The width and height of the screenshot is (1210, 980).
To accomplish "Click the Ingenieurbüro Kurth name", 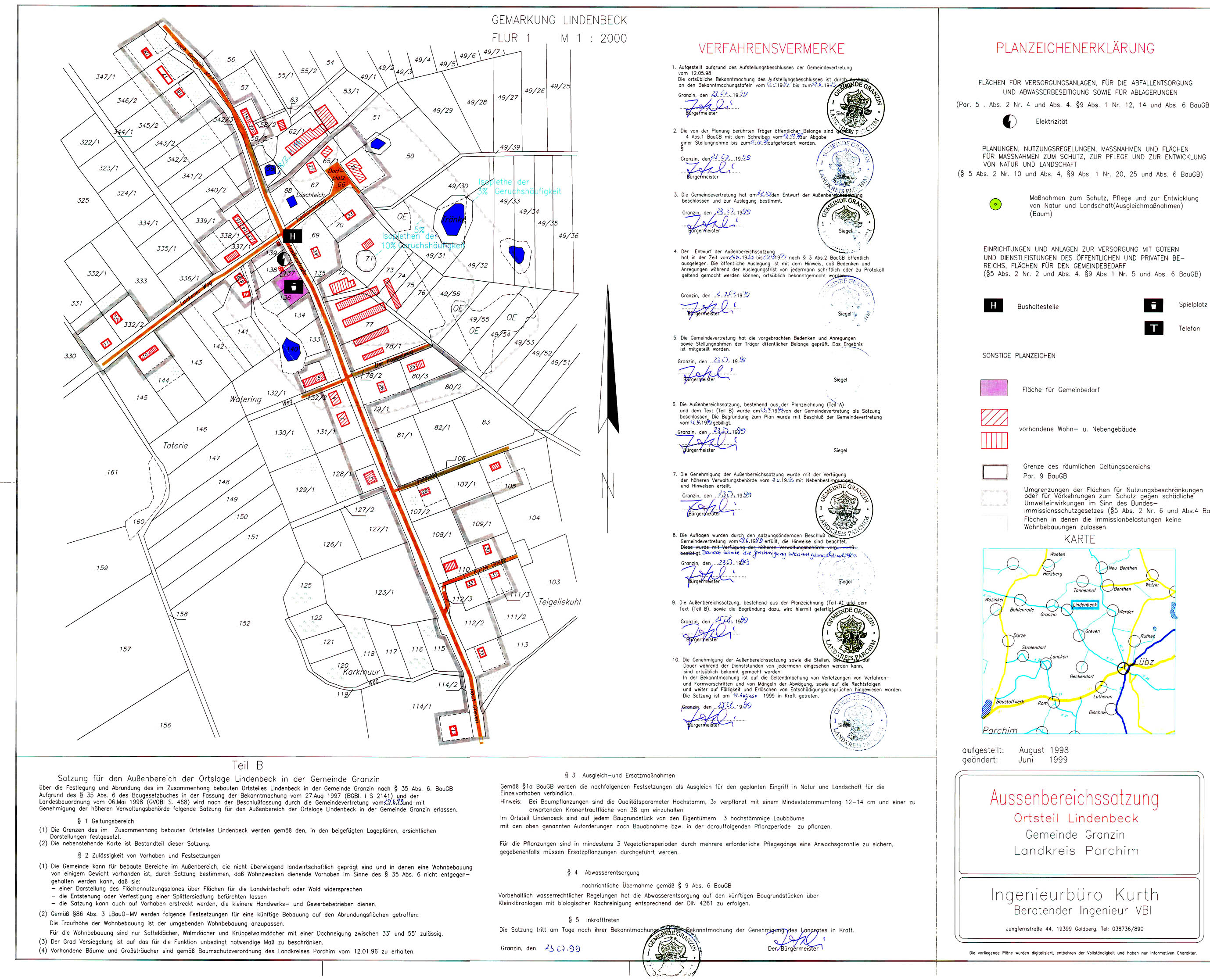I will click(1074, 895).
